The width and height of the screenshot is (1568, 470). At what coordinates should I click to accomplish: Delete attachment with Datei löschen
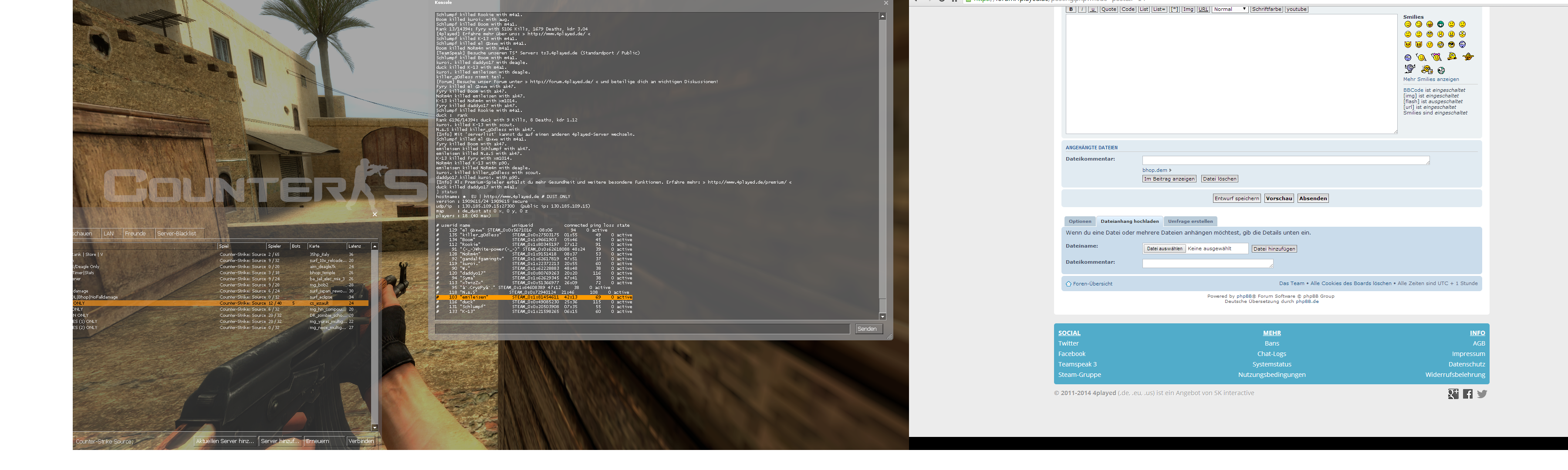(x=1219, y=179)
